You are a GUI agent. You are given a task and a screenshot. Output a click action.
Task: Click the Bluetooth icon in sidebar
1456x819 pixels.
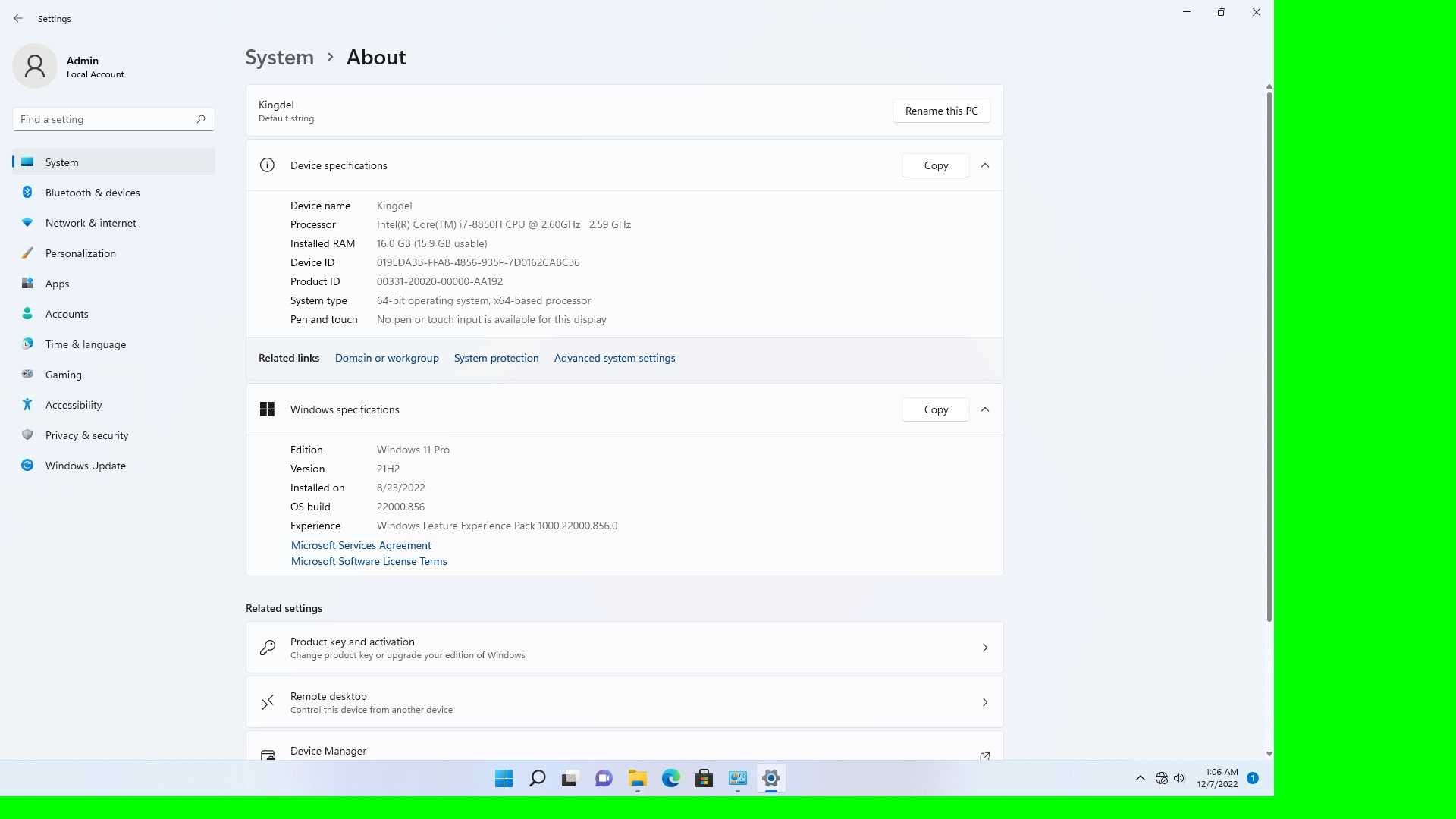pyautogui.click(x=27, y=192)
